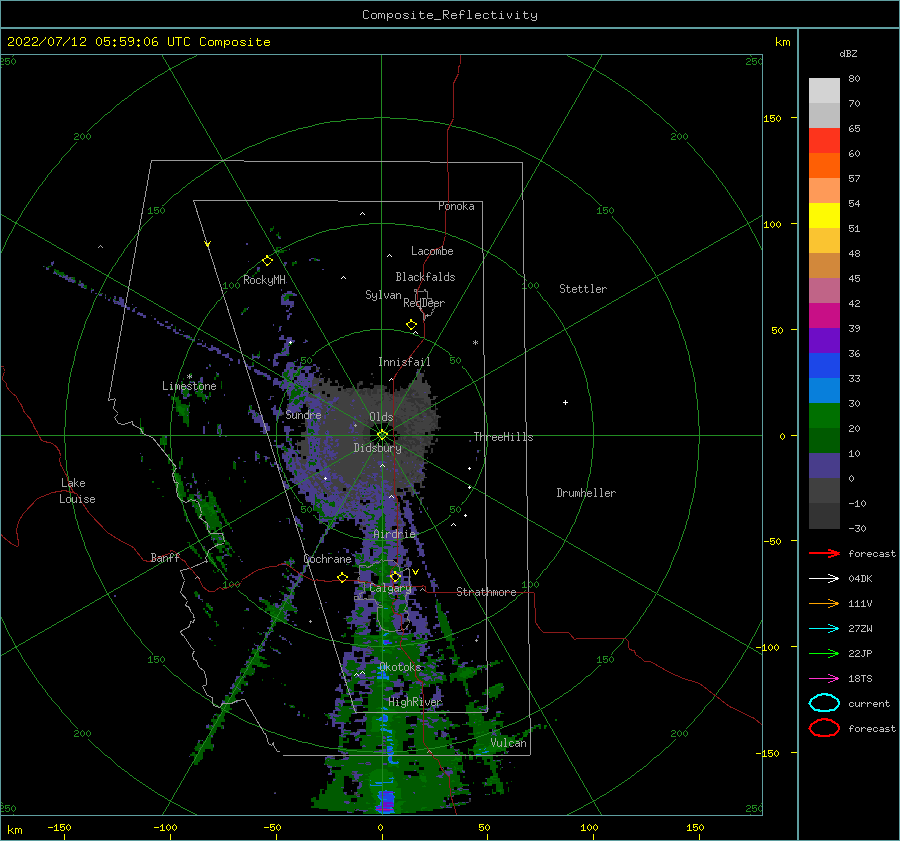Click the red forecast ellipse in legend
The image size is (900, 841).
(824, 728)
